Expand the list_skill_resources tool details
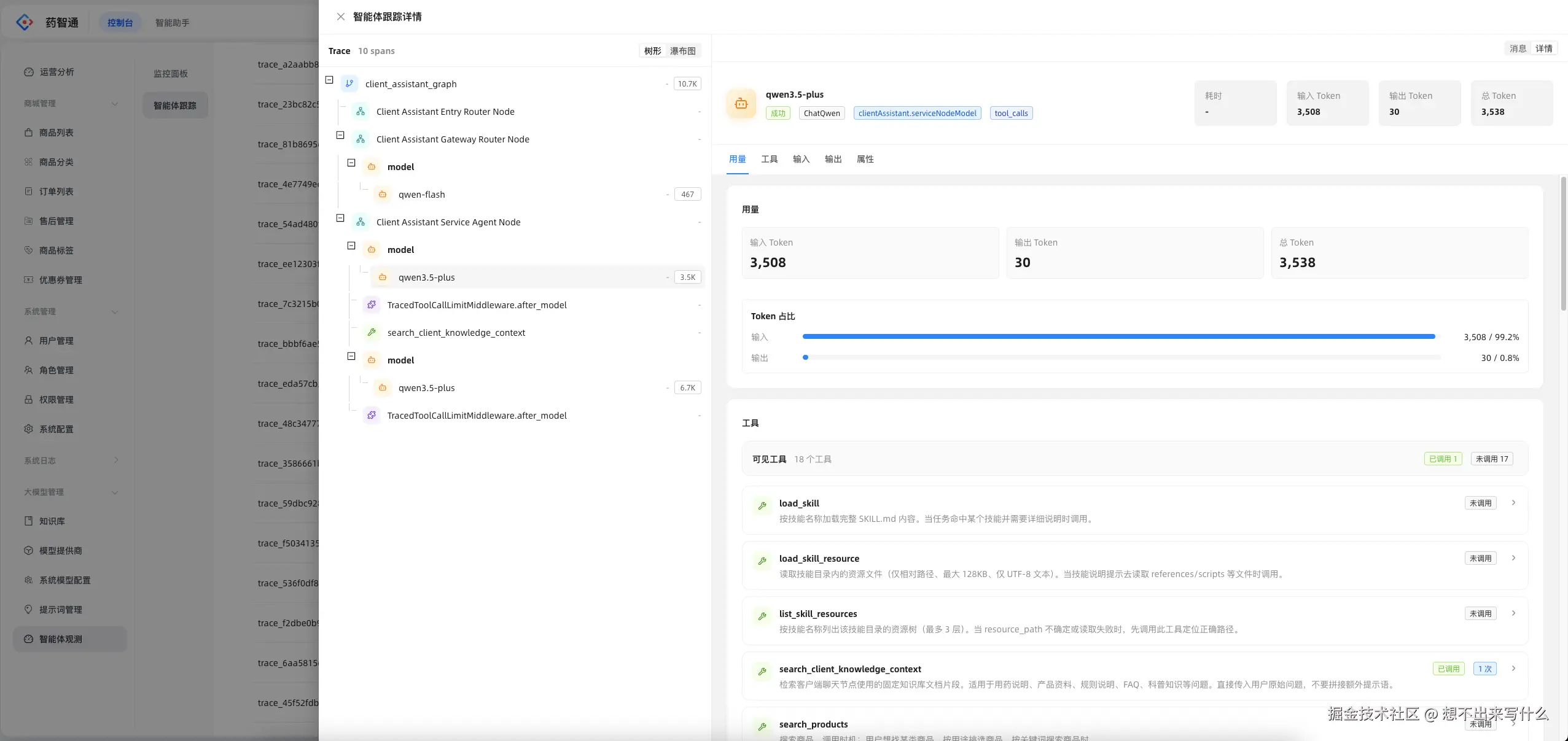This screenshot has width=1568, height=741. click(x=1513, y=613)
